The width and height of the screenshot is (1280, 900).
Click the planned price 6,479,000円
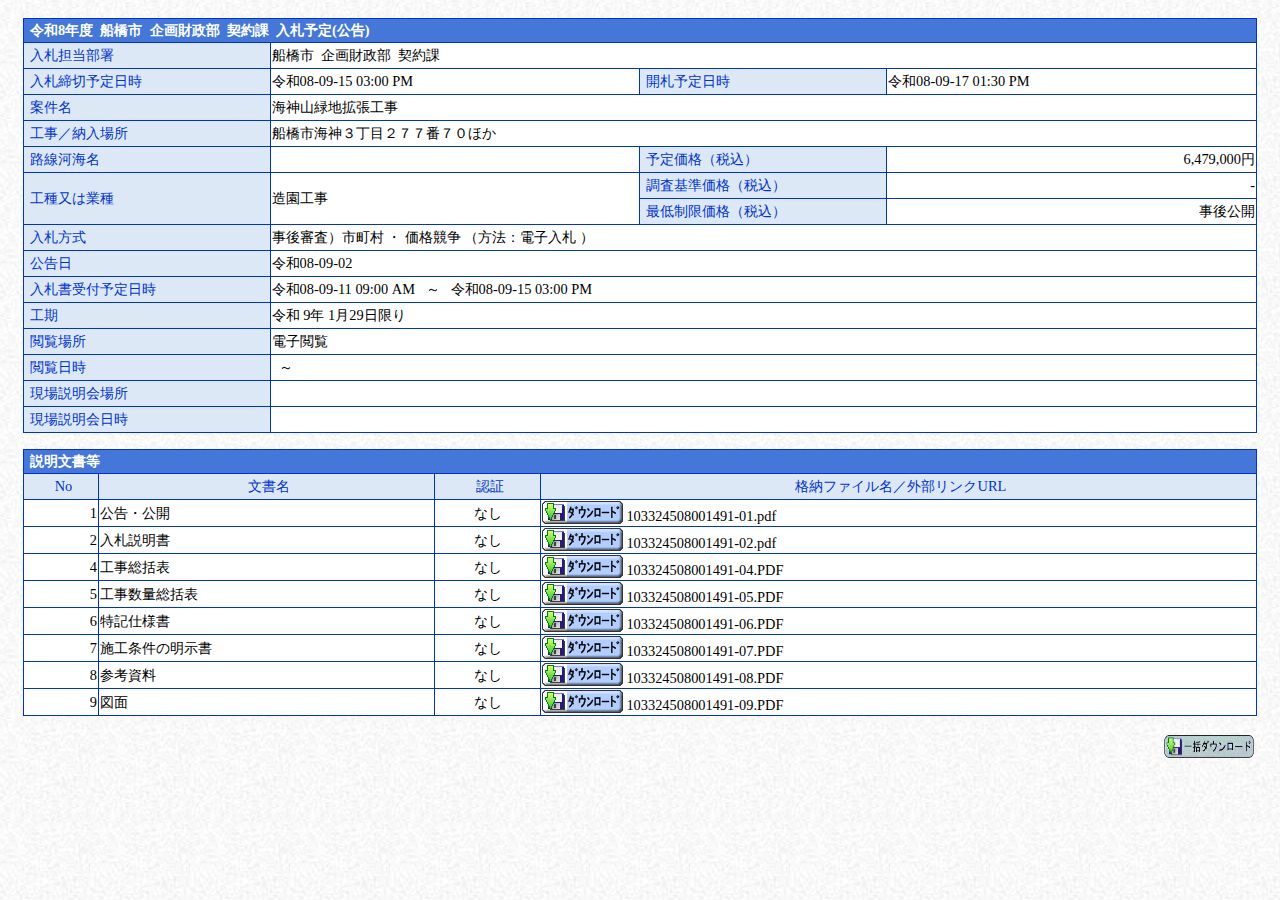point(1218,159)
